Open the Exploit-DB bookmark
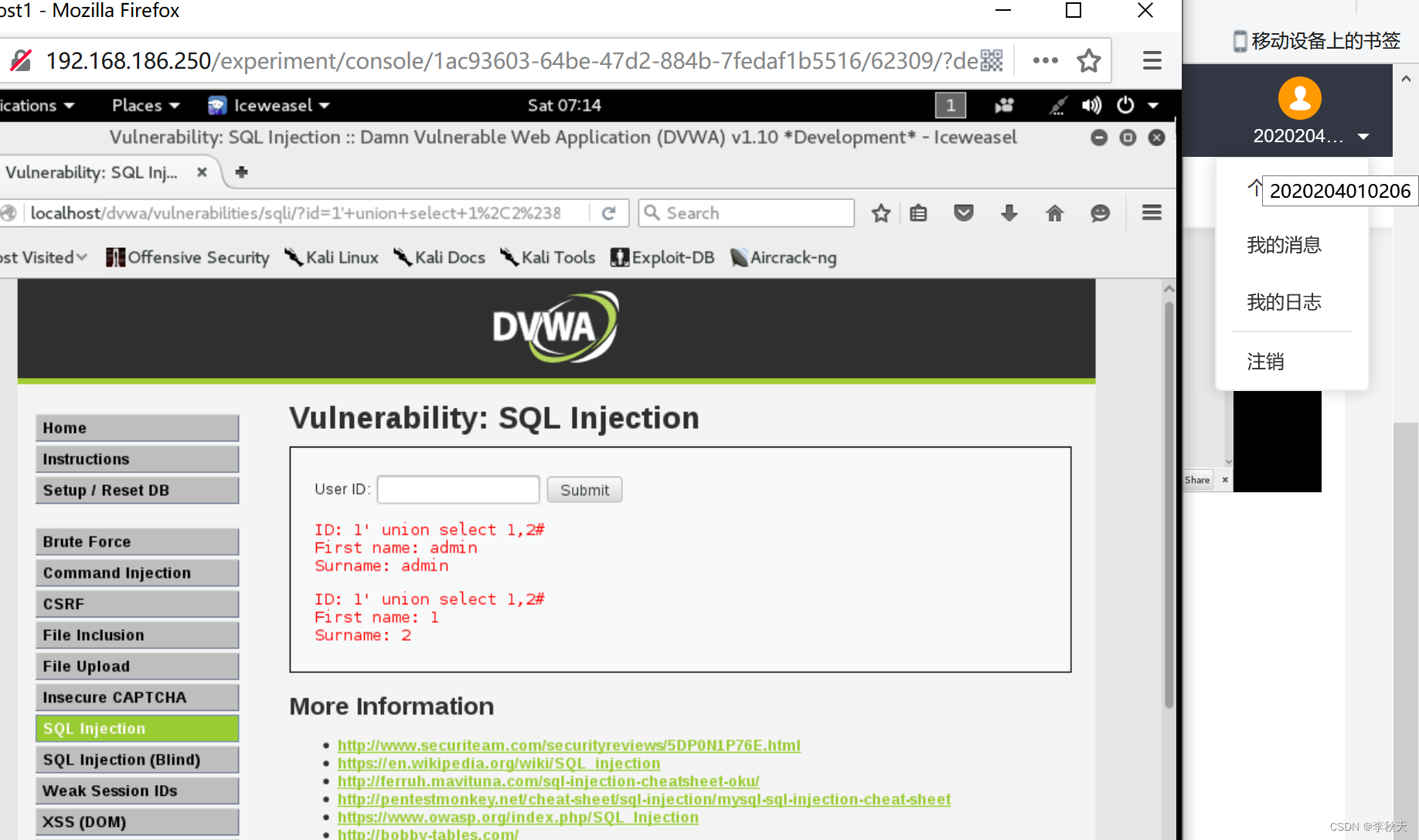1419x840 pixels. pos(662,257)
